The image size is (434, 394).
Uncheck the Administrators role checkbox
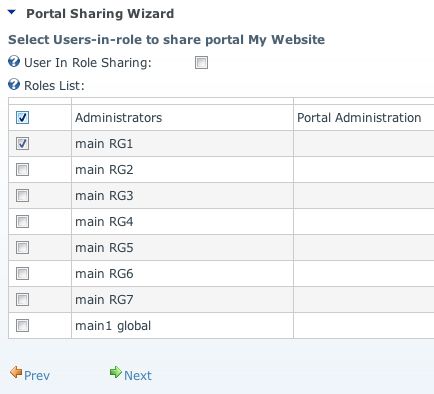pyautogui.click(x=22, y=117)
